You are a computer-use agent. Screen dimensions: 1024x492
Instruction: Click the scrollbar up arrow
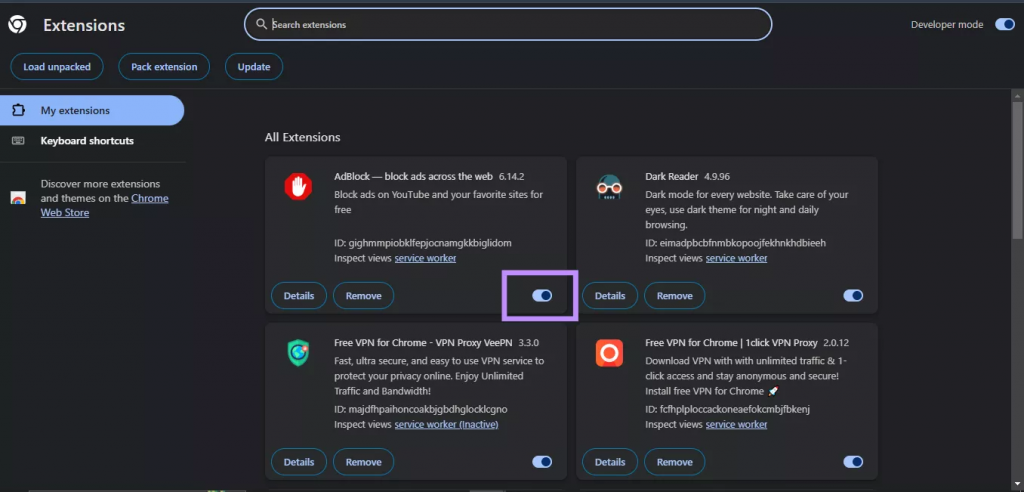tap(1017, 95)
